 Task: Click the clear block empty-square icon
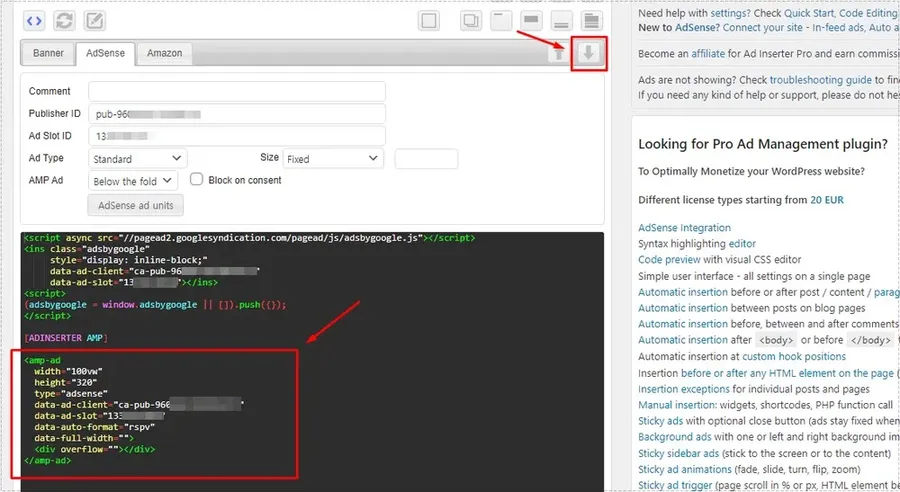(429, 21)
